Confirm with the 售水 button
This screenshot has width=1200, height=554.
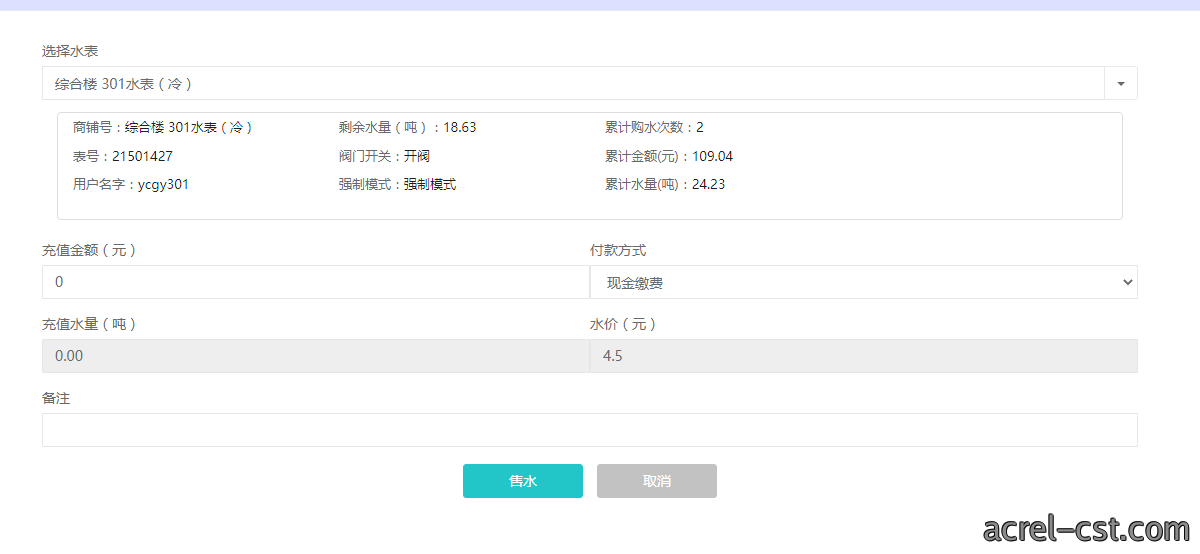coord(523,481)
